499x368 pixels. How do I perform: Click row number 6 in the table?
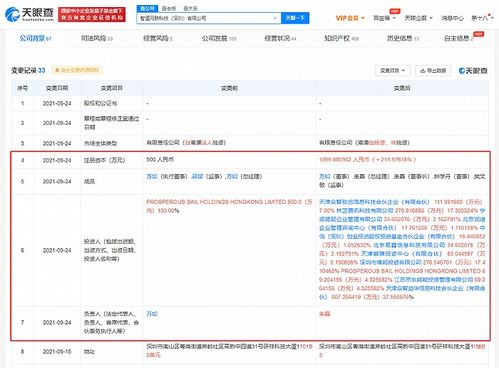(22, 250)
